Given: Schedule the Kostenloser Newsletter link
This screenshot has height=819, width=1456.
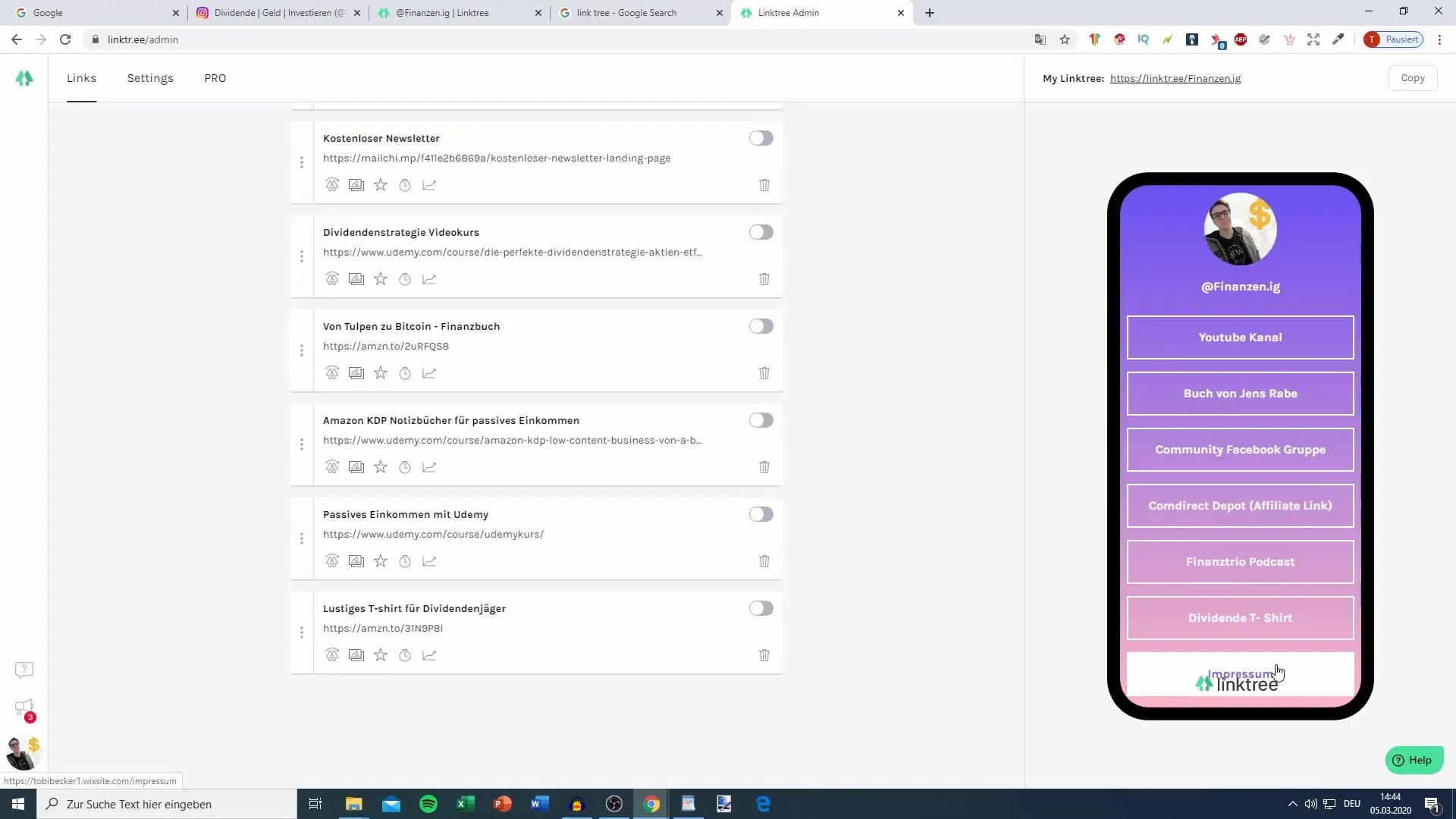Looking at the screenshot, I should click(405, 185).
